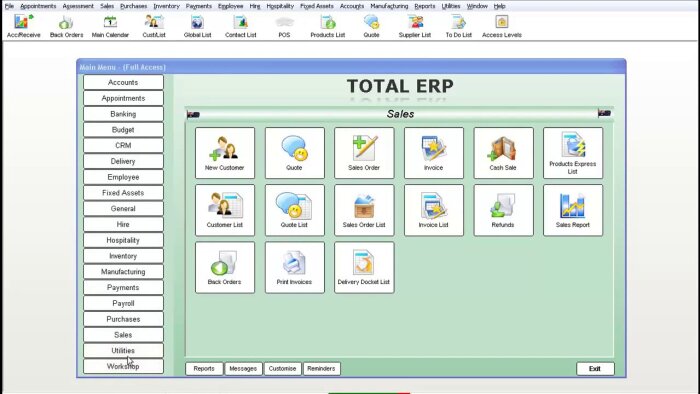Select the Employee module in the sidebar

[x=123, y=177]
